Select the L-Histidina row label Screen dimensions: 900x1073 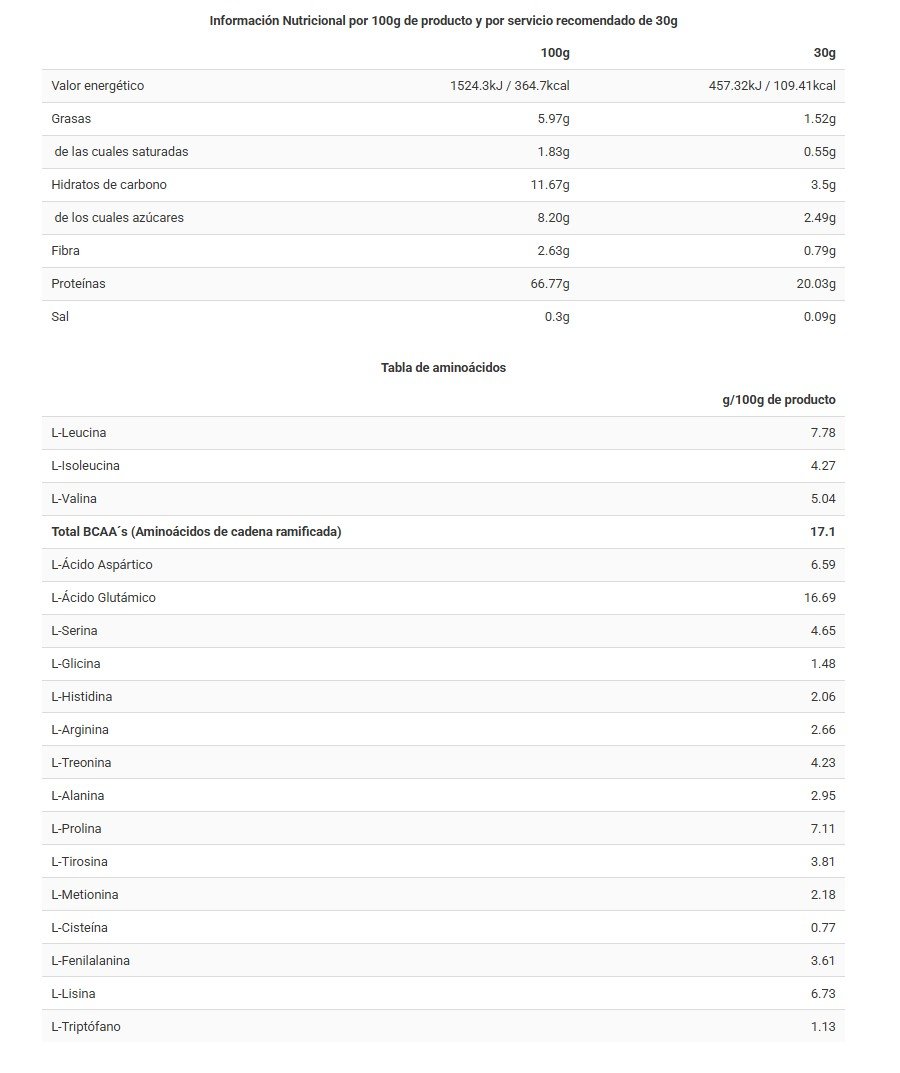click(x=82, y=697)
